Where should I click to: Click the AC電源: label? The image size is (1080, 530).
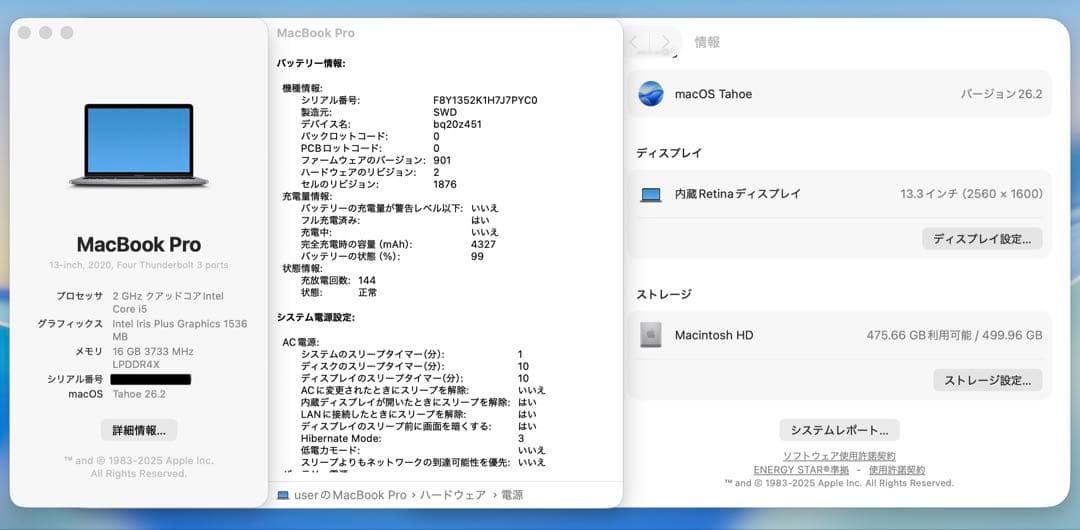(300, 343)
